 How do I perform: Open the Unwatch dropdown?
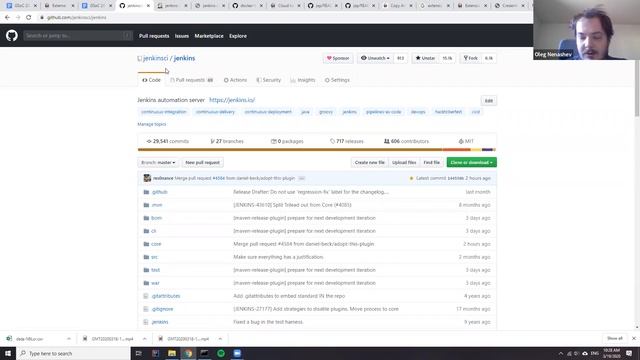pyautogui.click(x=375, y=58)
